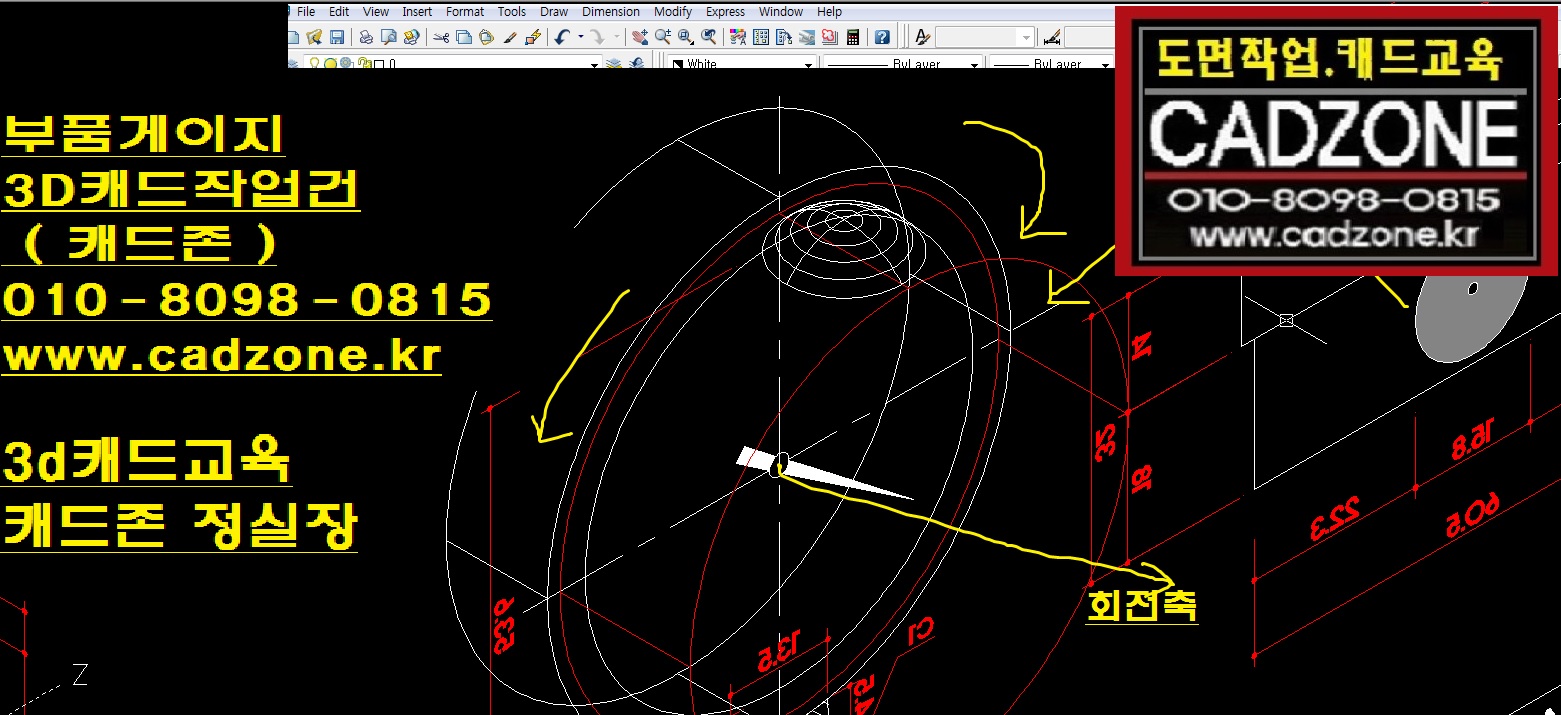Image resolution: width=1561 pixels, height=715 pixels.
Task: Activate Zoom Realtime magnifier
Action: pyautogui.click(x=663, y=37)
